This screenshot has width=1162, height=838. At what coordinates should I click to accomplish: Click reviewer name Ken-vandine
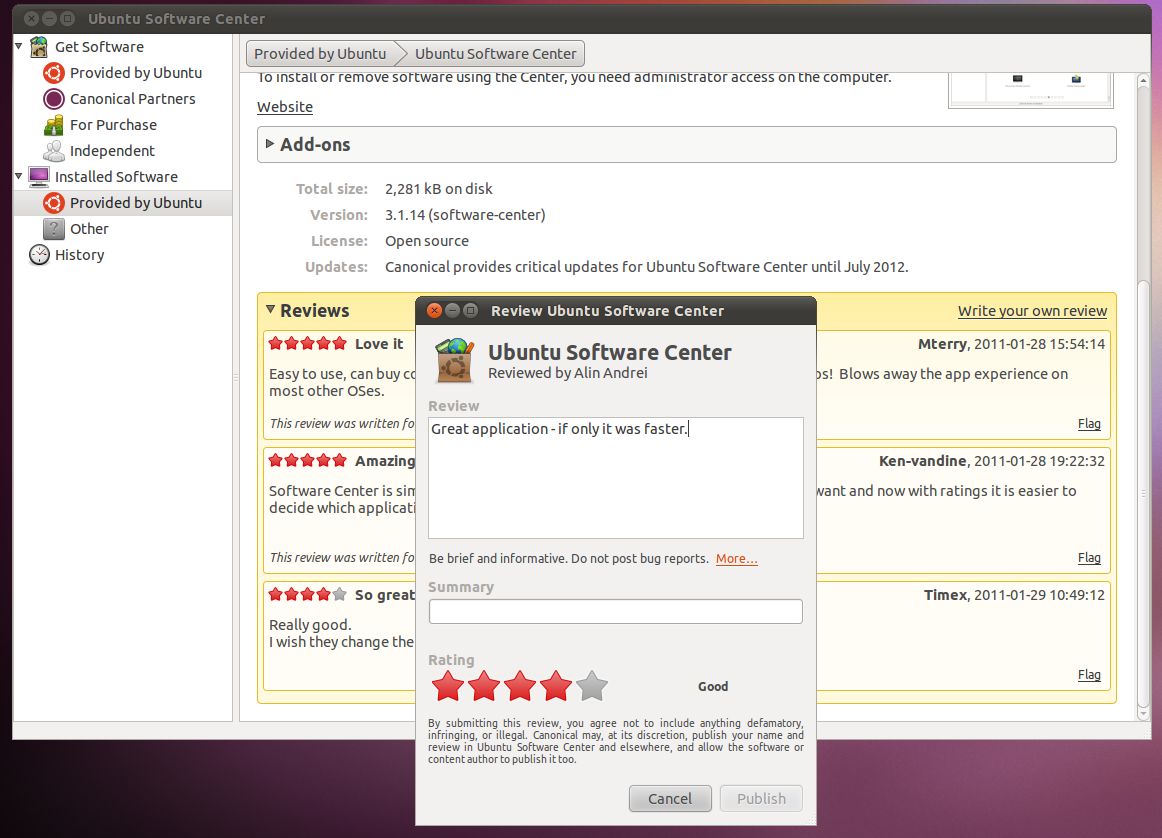(x=923, y=461)
